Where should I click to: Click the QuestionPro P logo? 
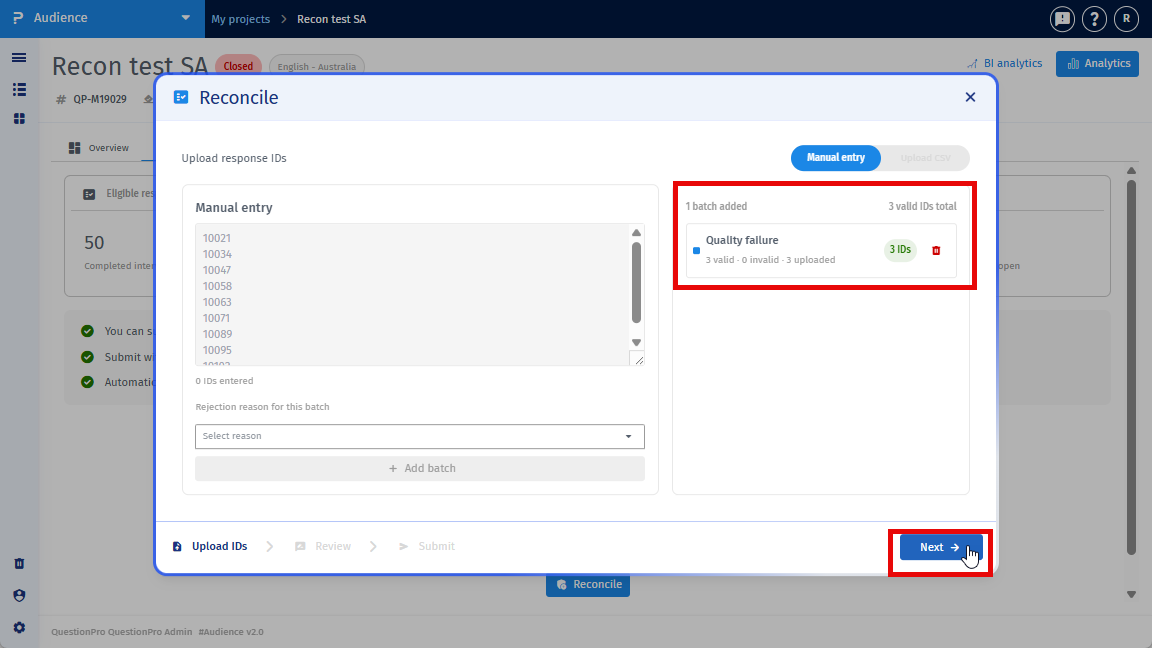(x=18, y=18)
